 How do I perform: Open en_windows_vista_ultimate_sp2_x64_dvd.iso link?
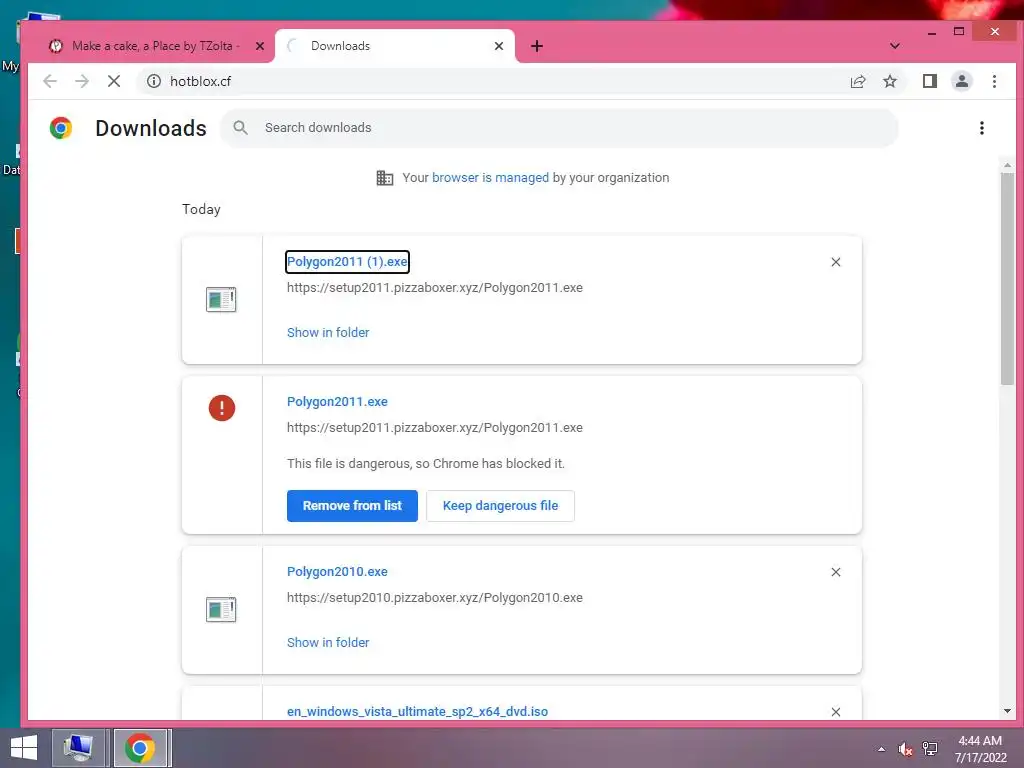(x=417, y=711)
